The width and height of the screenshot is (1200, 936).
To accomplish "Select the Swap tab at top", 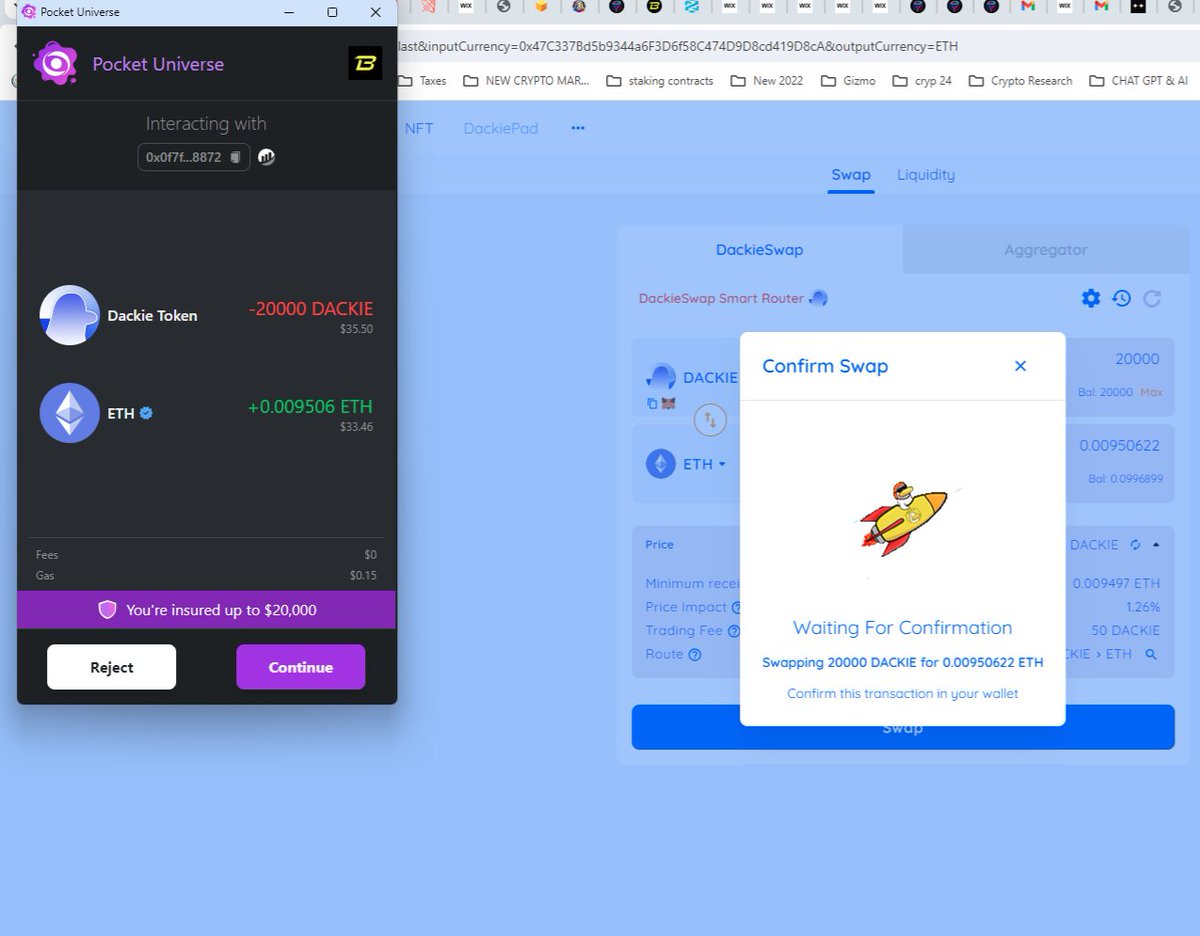I will [x=851, y=175].
